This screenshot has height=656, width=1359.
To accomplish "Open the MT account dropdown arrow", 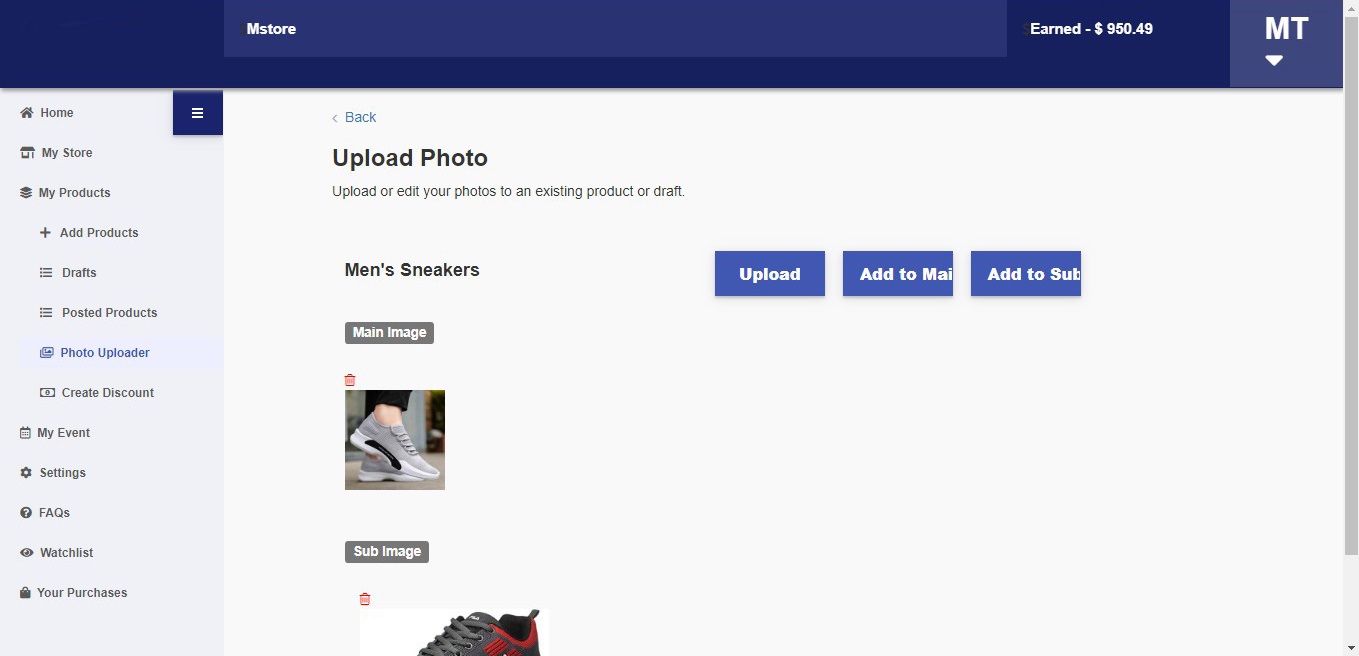I will pyautogui.click(x=1273, y=61).
